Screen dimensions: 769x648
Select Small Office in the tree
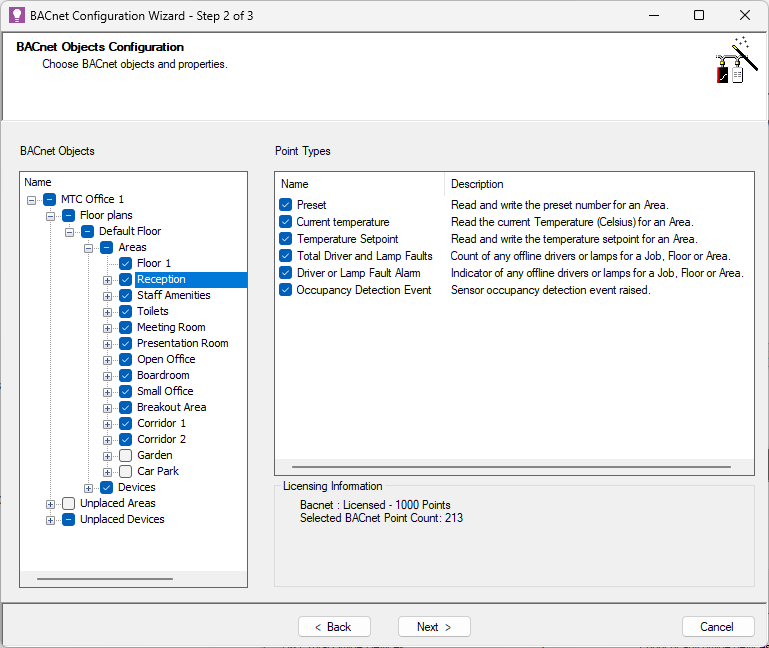(165, 391)
